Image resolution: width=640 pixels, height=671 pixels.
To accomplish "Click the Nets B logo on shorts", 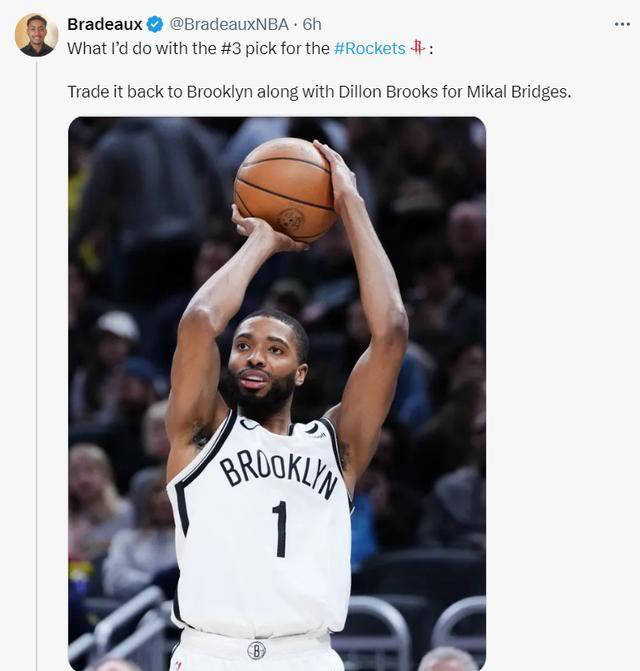I will [256, 650].
